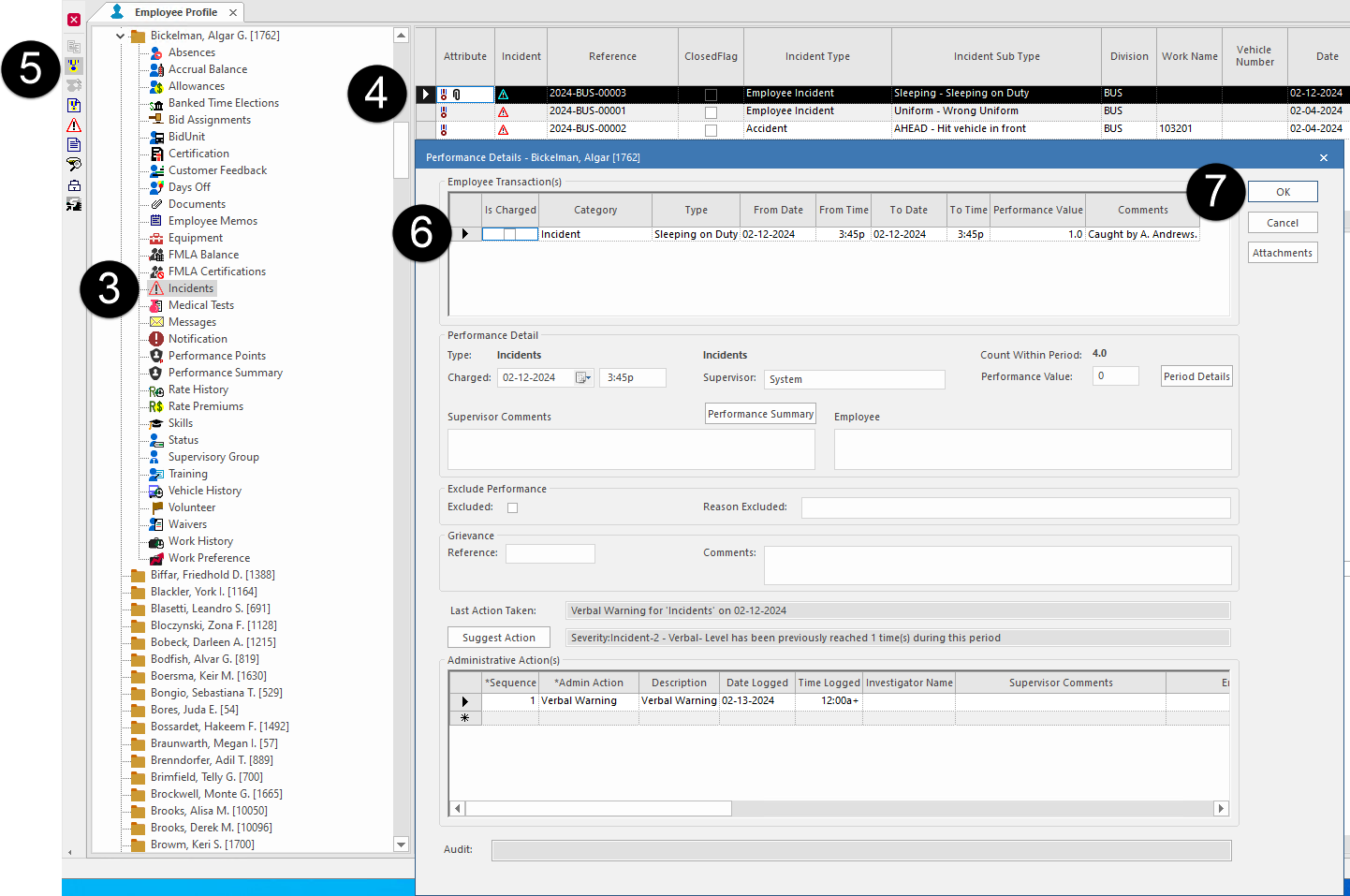Click the envelope icon beside Messages in the tree
The height and width of the screenshot is (896, 1350).
pyautogui.click(x=156, y=321)
